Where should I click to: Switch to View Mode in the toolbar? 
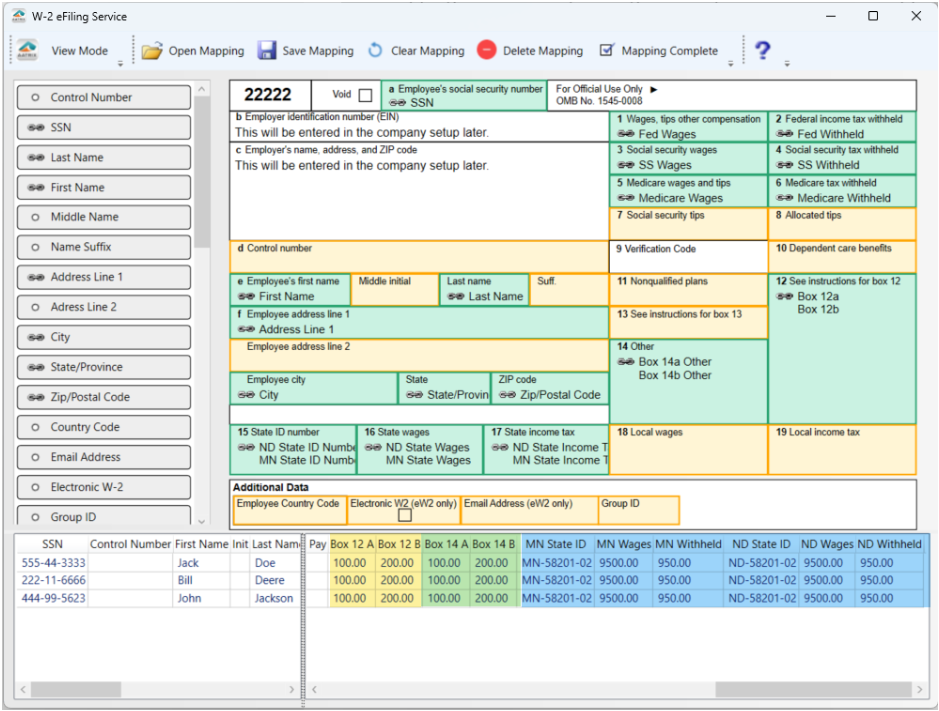tap(79, 51)
